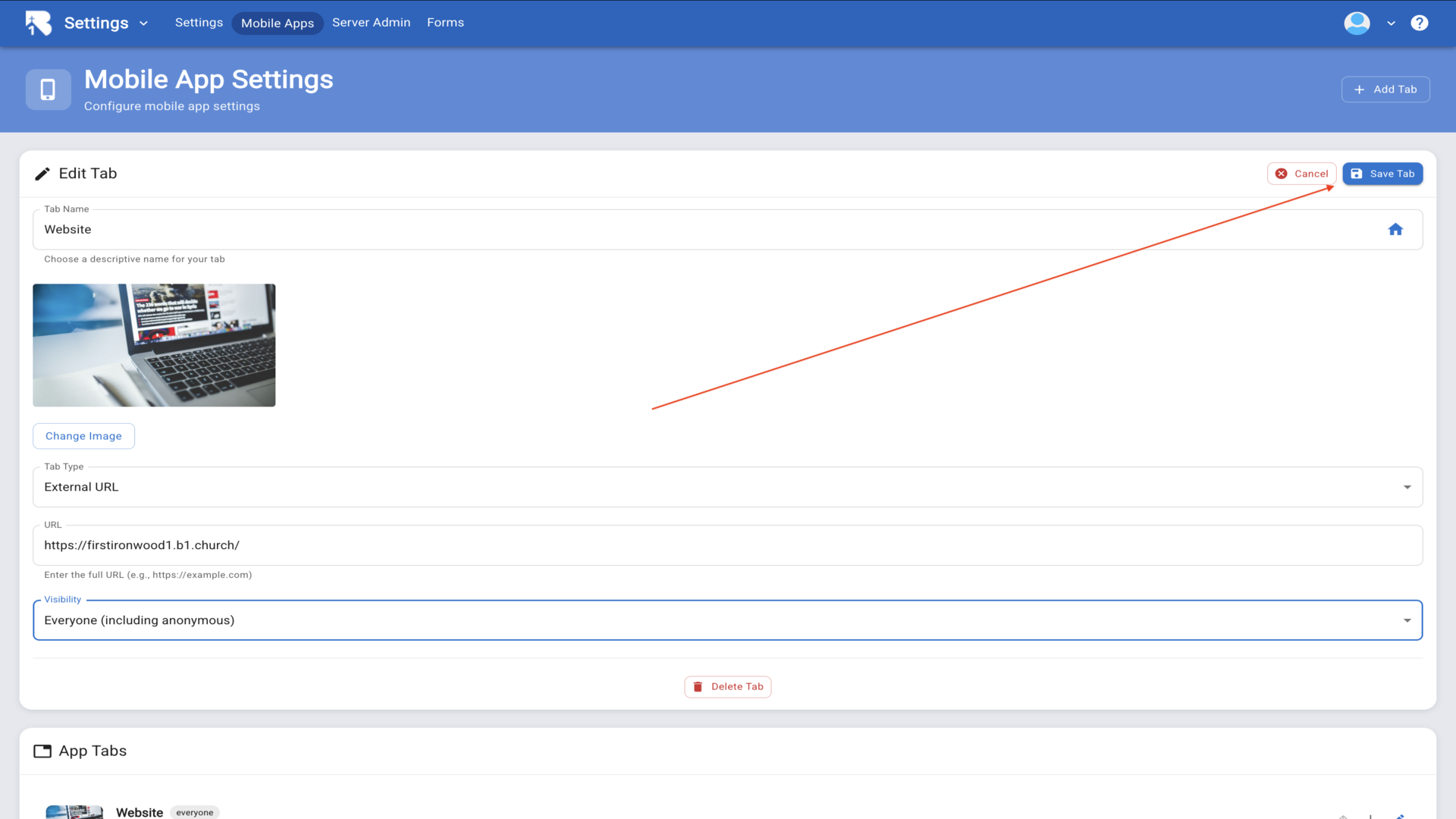Click the pencil icon next to Edit Tab
Screen dimensions: 1456x819
[x=42, y=174]
